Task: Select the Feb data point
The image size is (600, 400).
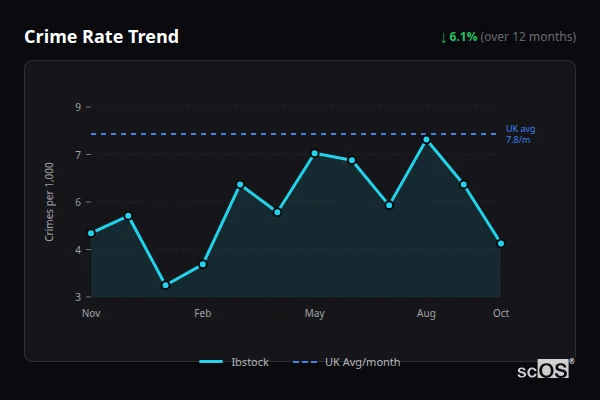Action: click(203, 264)
